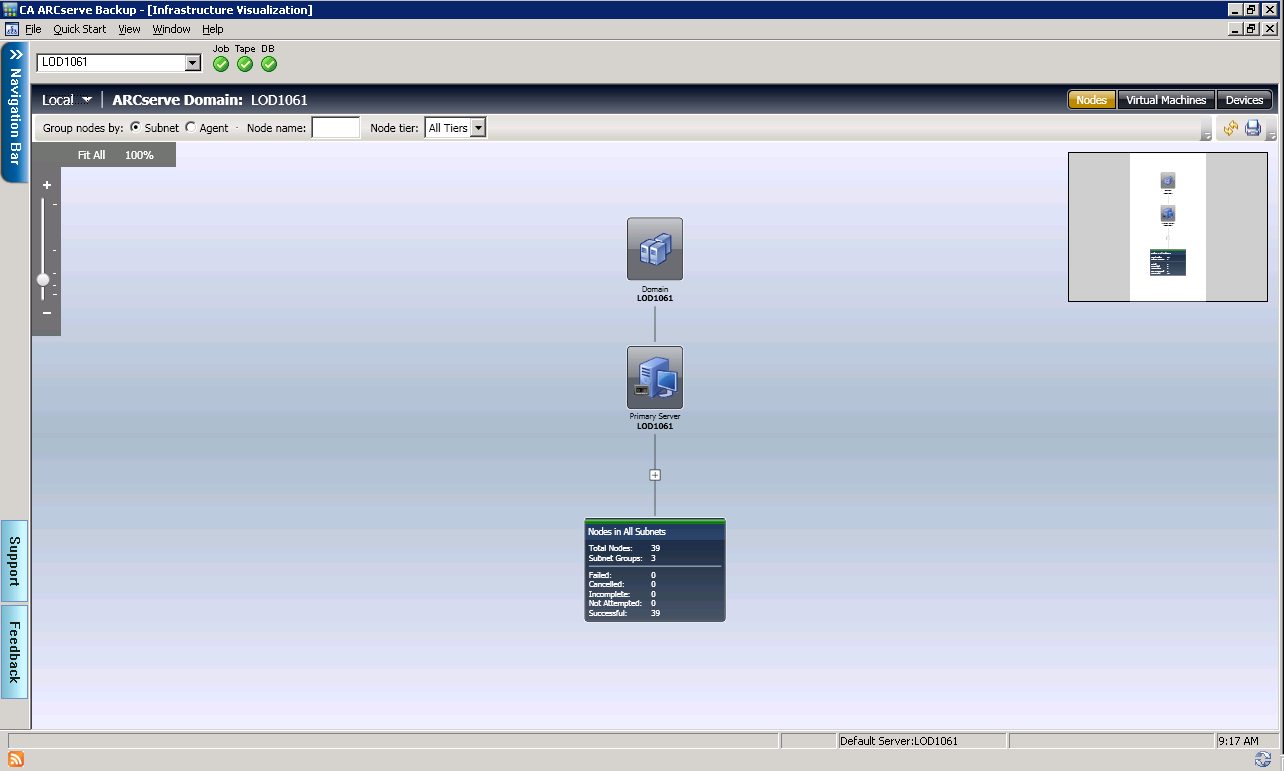Select the Subnet grouping radio button

coord(135,127)
